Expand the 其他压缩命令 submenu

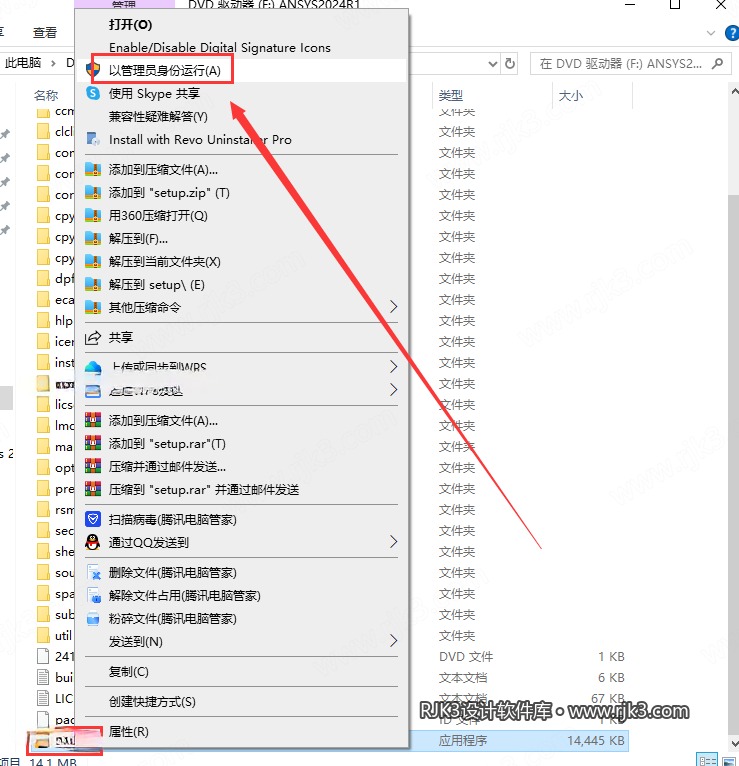394,307
